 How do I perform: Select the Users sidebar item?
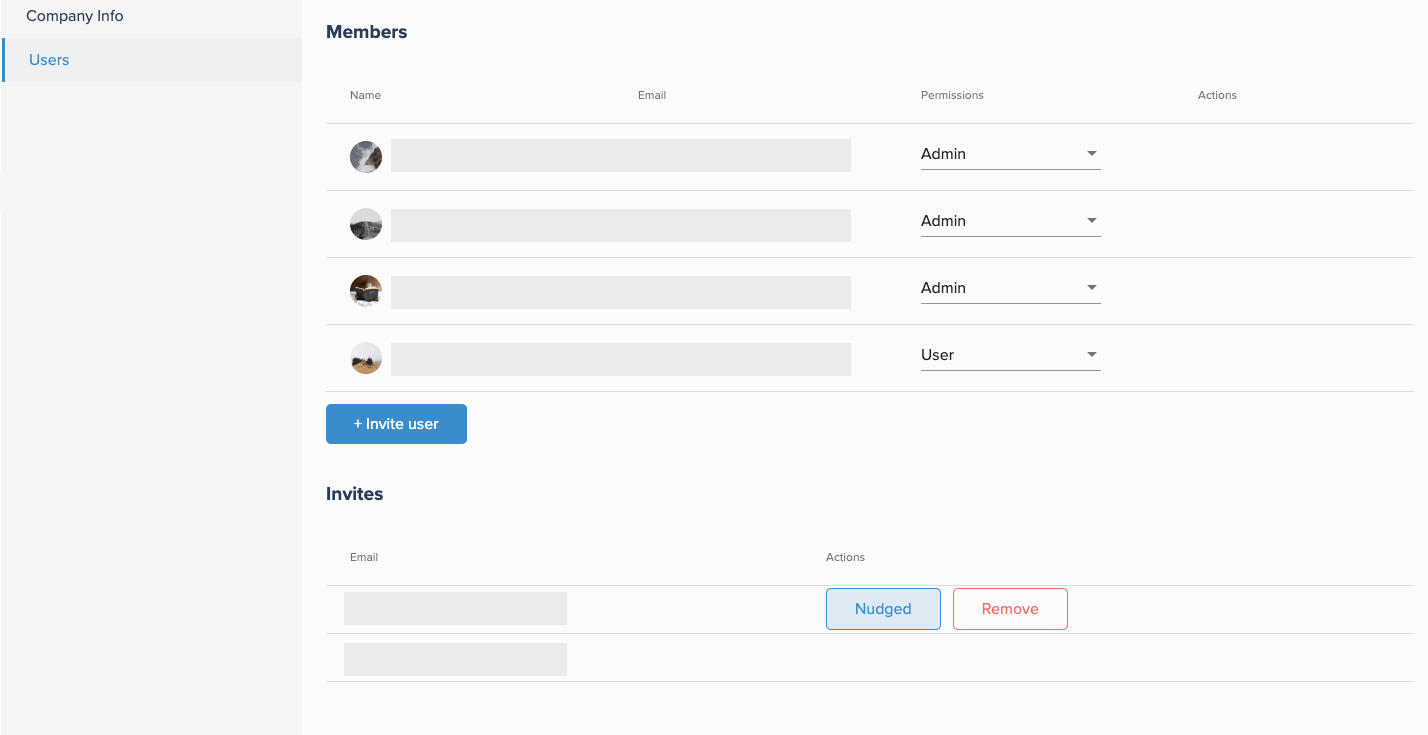coord(152,60)
